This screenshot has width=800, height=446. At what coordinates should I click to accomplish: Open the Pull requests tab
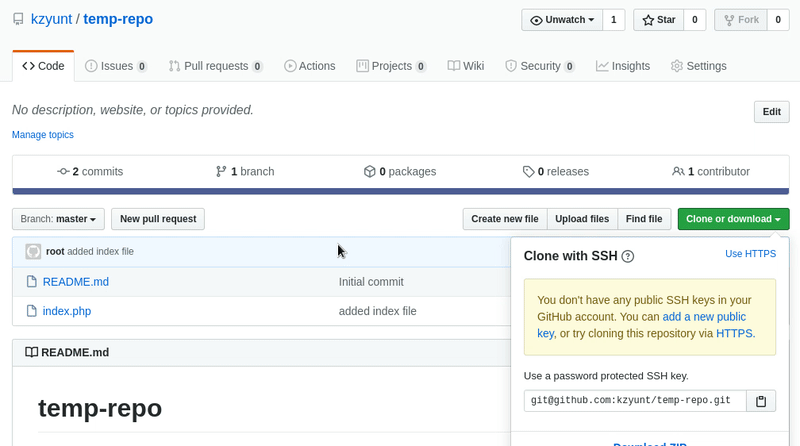[x=216, y=66]
